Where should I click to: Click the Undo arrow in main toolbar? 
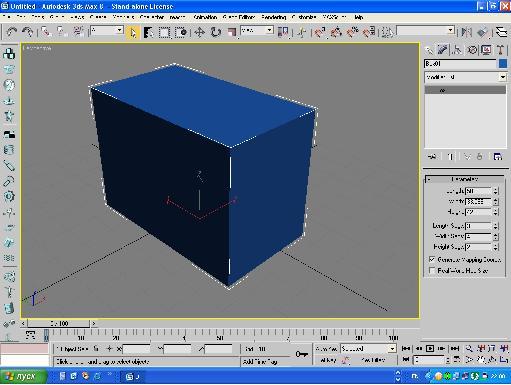[x=12, y=32]
